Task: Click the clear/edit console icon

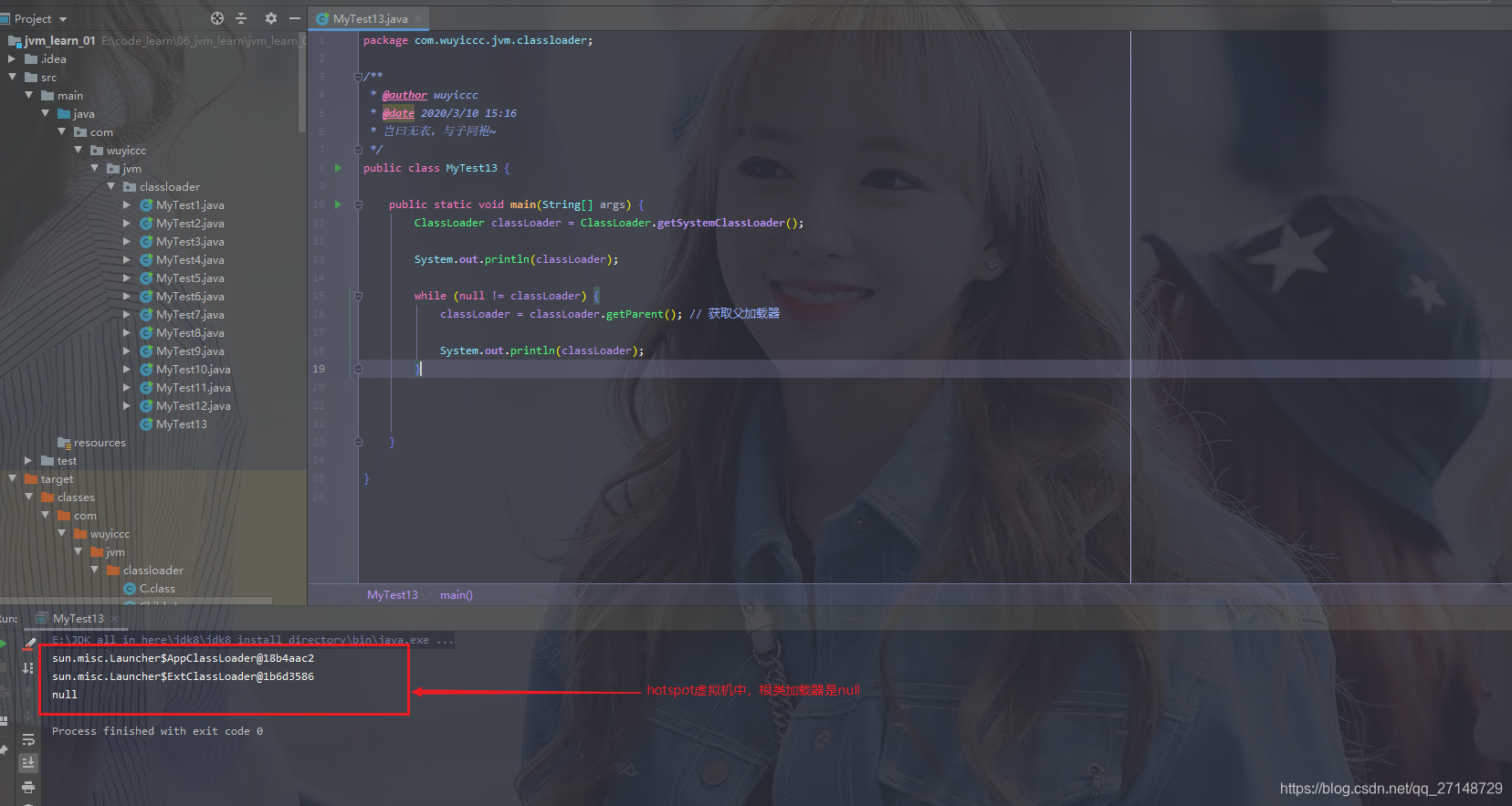Action: [29, 644]
